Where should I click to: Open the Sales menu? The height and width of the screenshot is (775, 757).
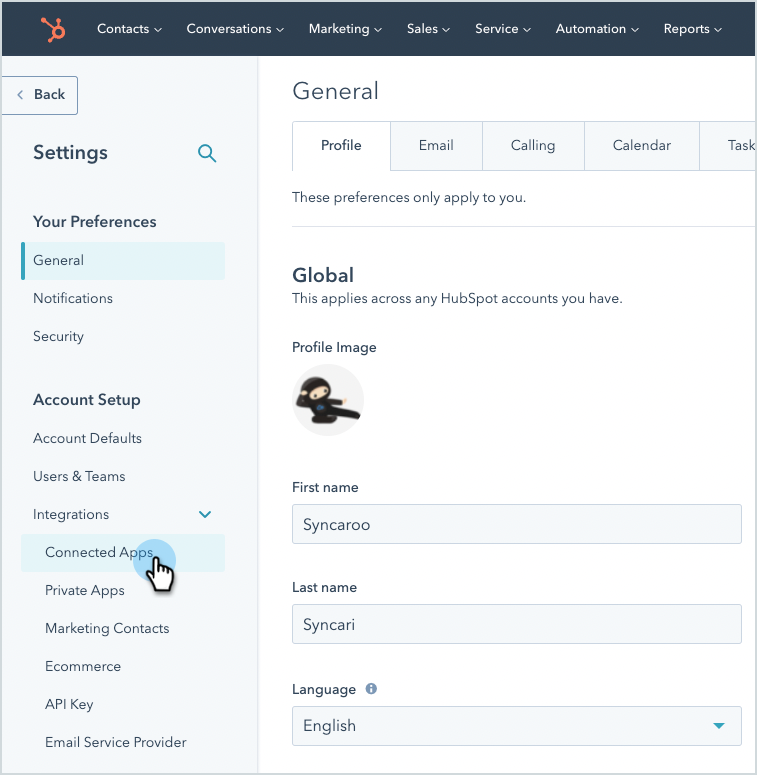coord(428,29)
